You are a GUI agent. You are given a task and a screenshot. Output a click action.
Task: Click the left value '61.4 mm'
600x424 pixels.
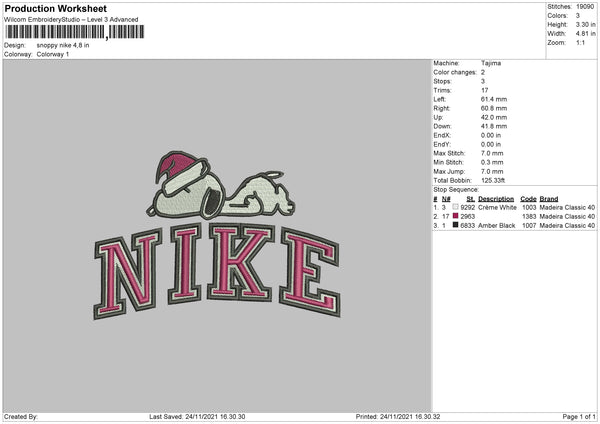click(x=494, y=99)
